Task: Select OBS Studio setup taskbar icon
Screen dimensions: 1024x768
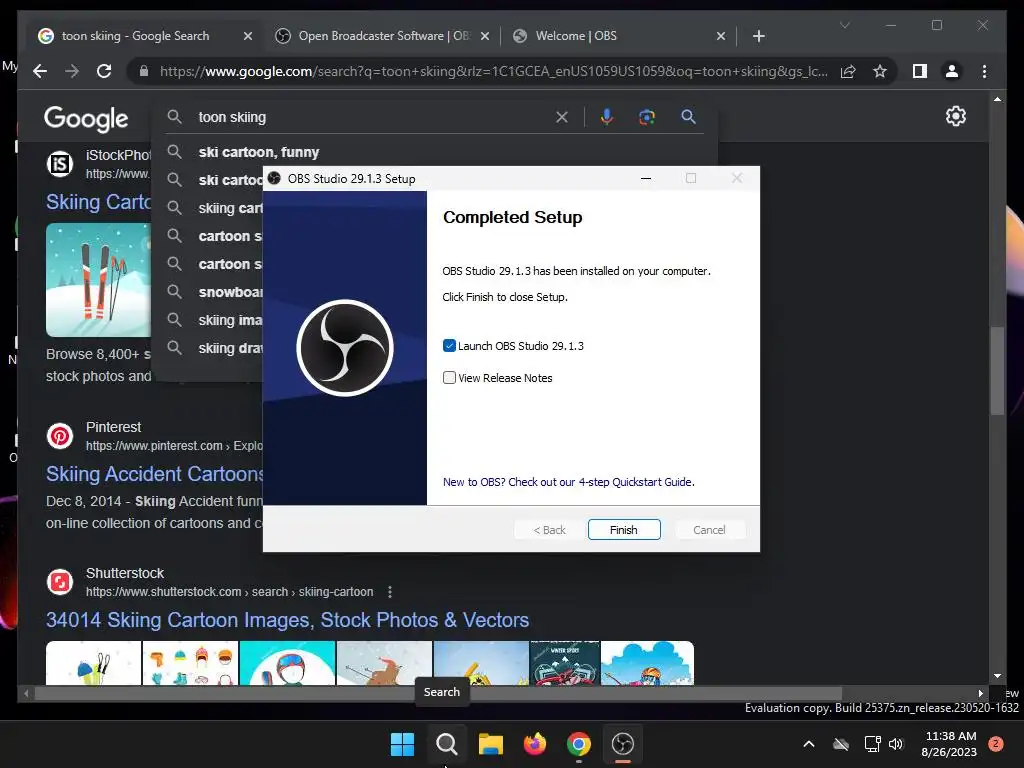Action: tap(622, 744)
